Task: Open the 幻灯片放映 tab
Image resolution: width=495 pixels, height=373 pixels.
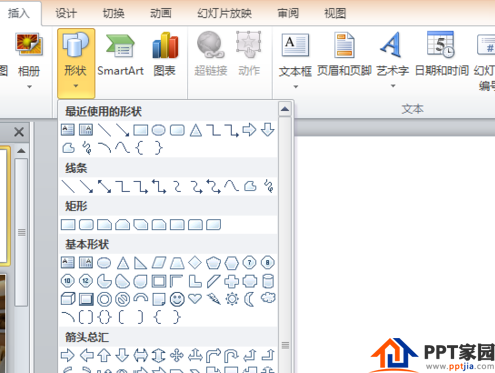Action: pos(224,13)
